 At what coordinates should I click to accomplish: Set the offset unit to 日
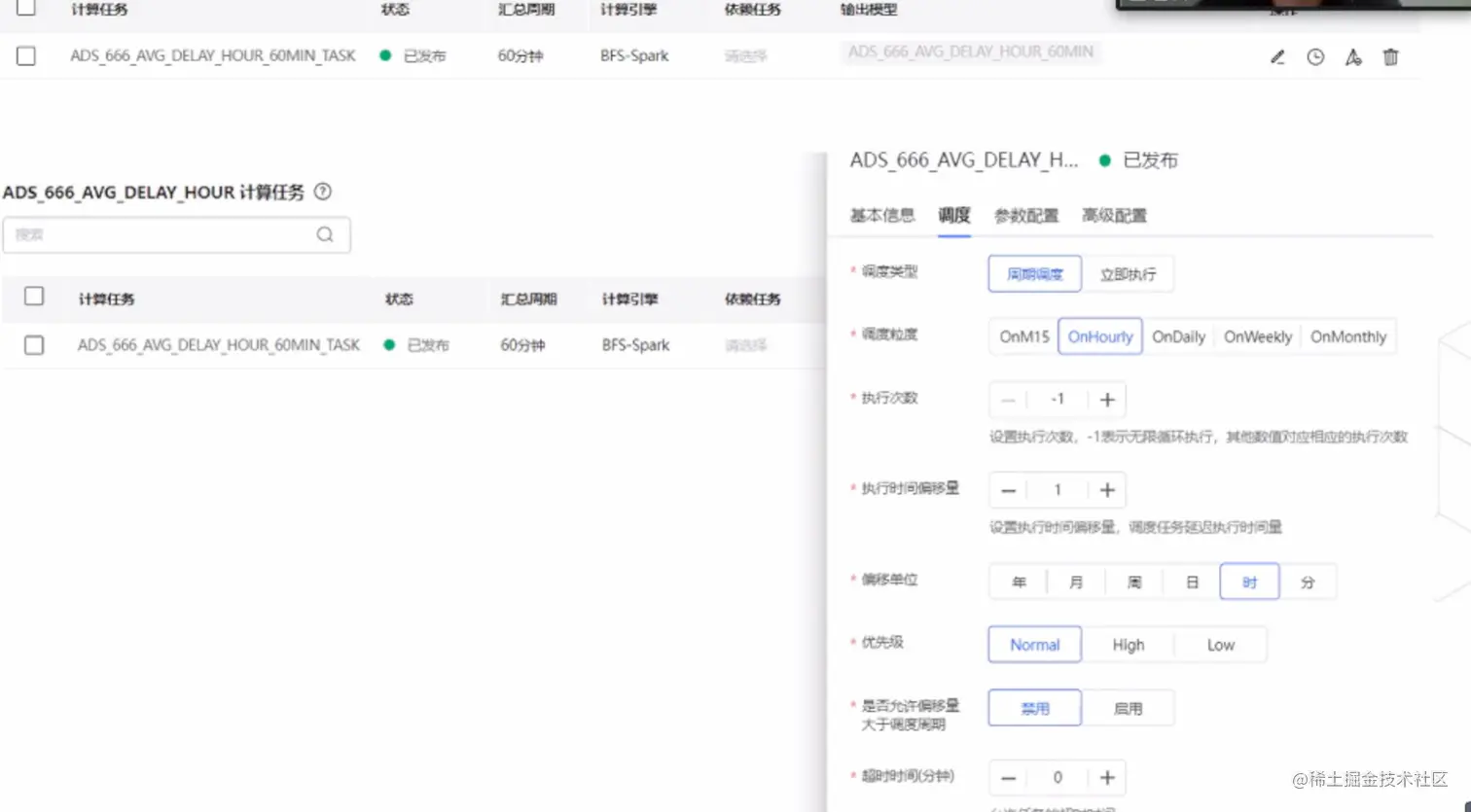tap(1192, 582)
